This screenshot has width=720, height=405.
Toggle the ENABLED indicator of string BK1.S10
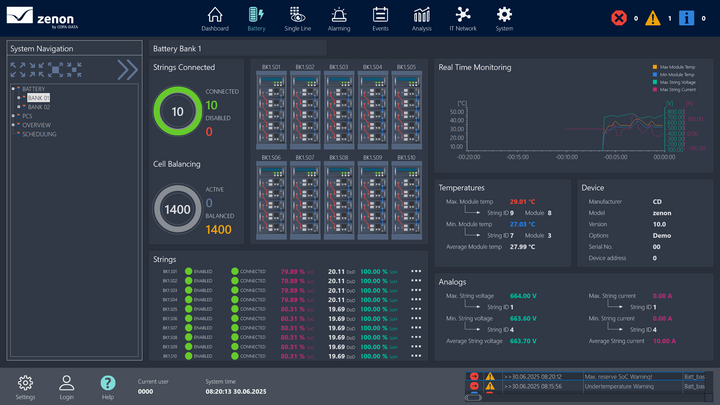[188, 356]
